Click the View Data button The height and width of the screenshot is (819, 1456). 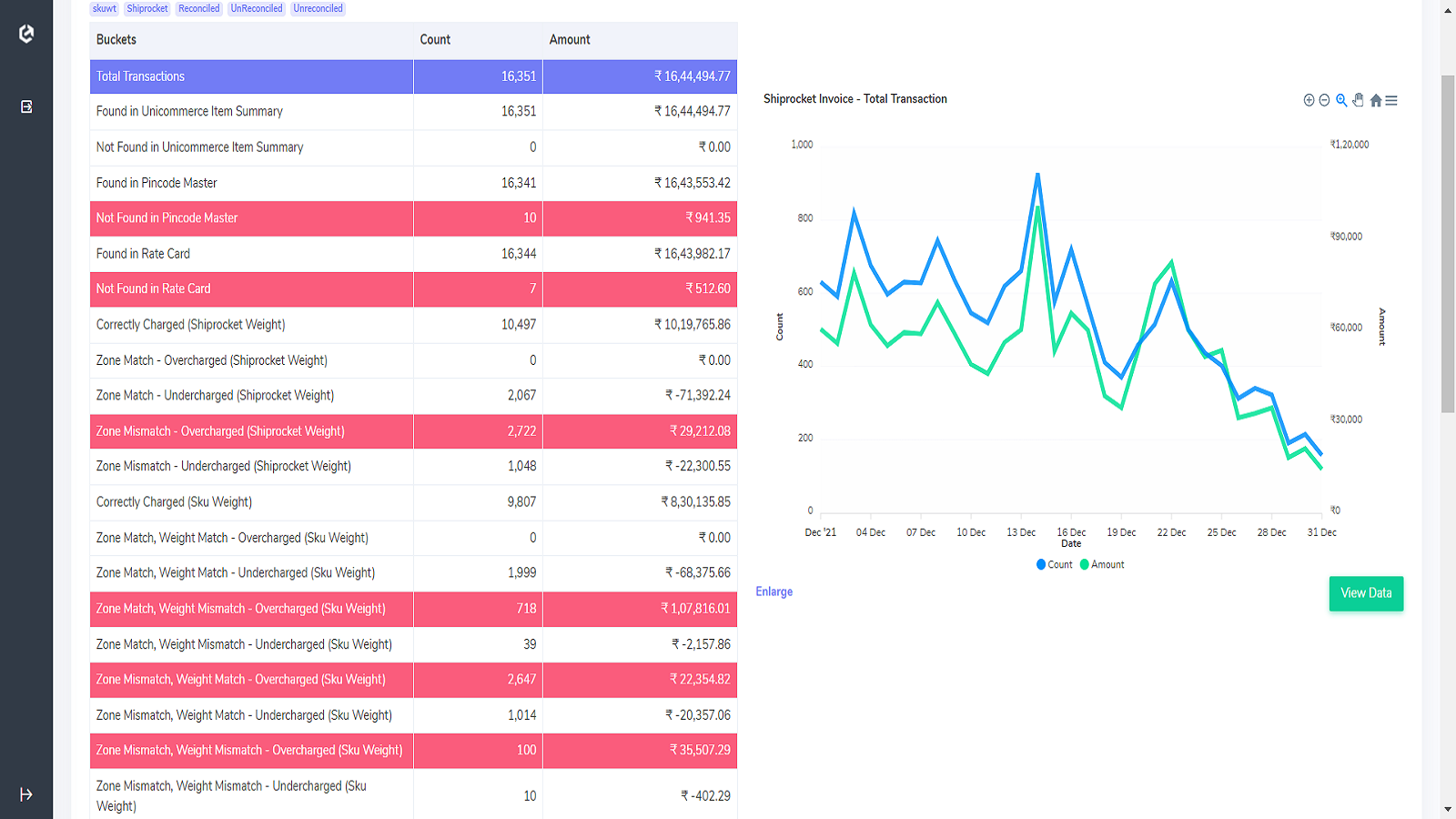click(1366, 593)
